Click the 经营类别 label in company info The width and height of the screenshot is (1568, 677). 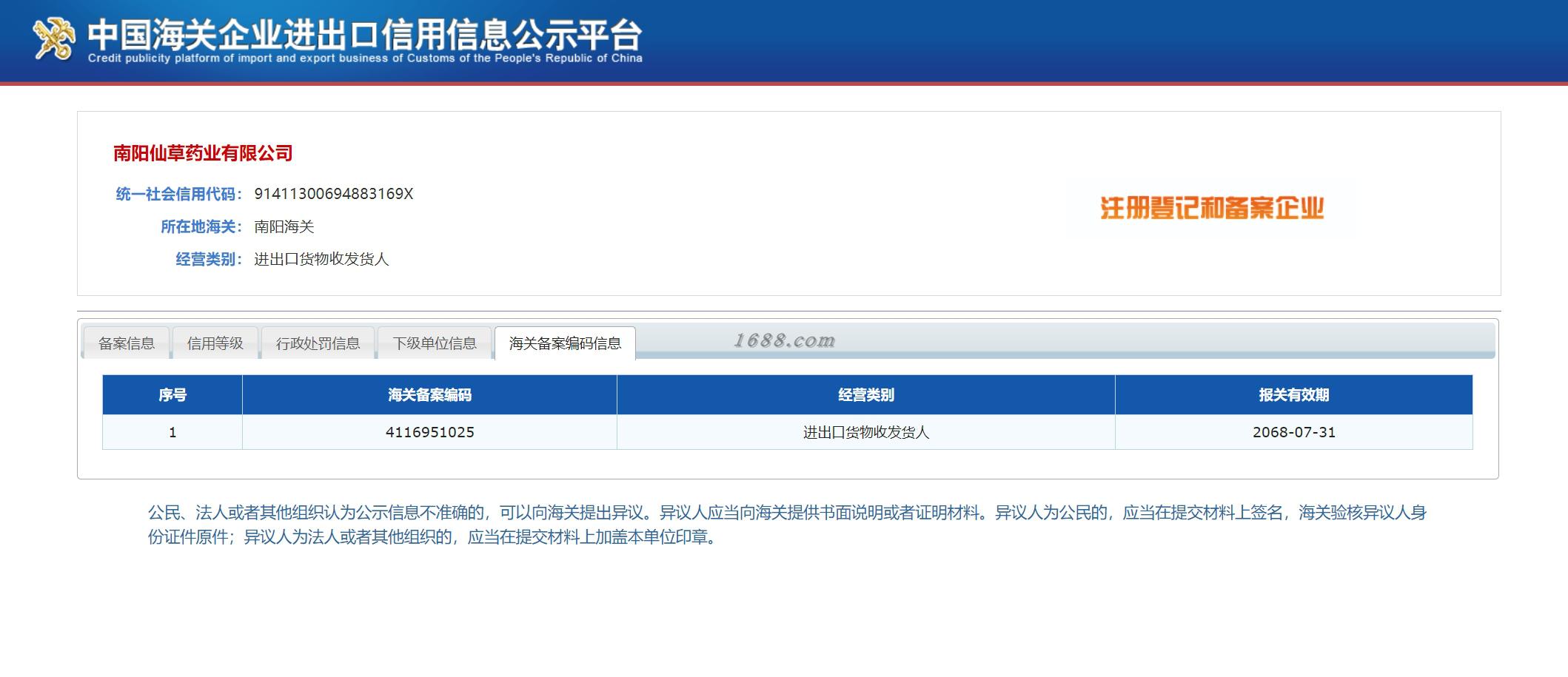(x=209, y=259)
